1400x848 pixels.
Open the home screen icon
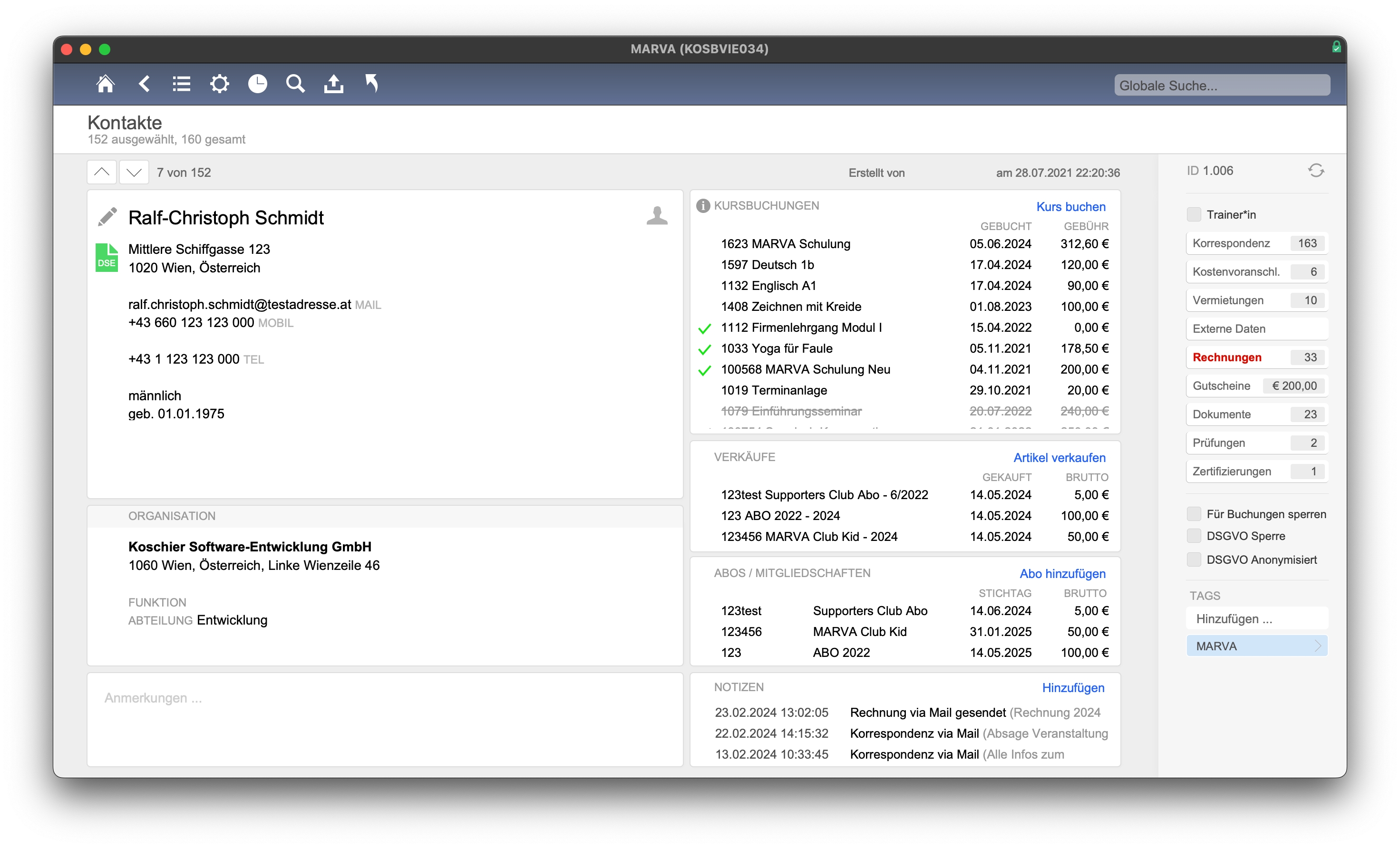[x=106, y=84]
